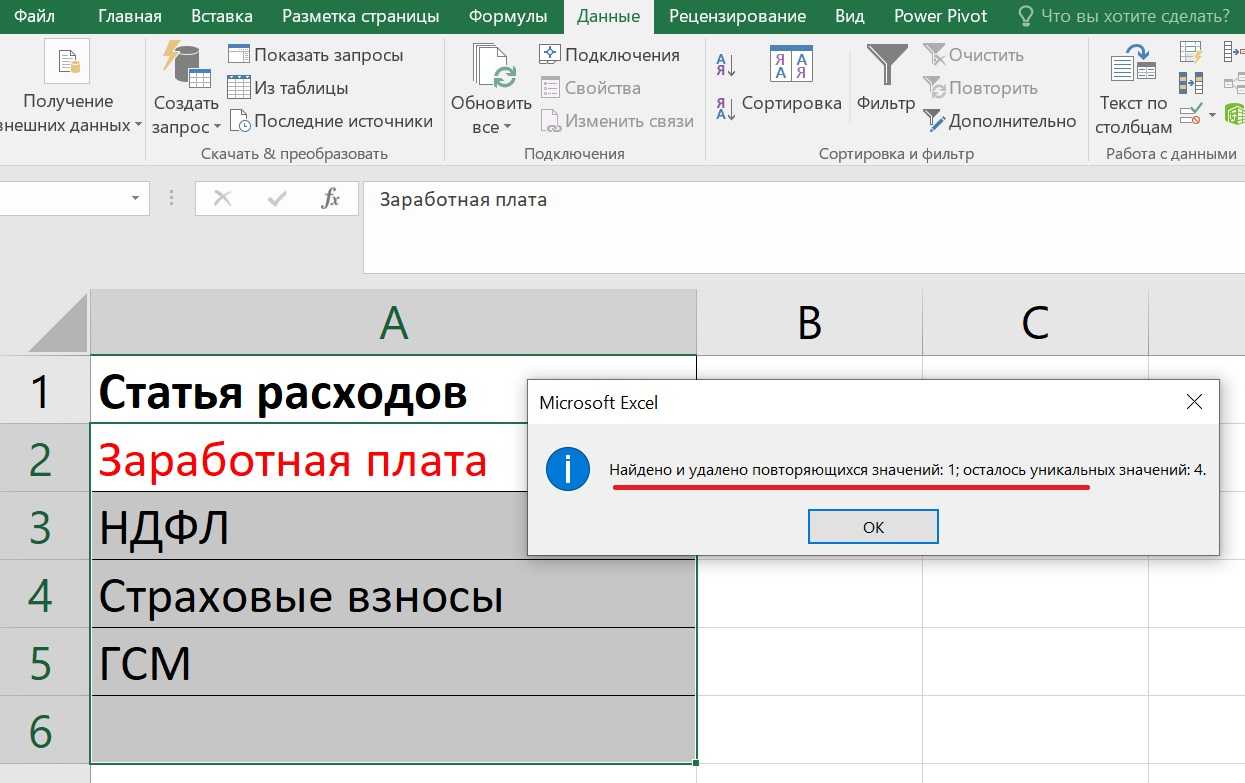Click the blue info icon in dialog
Image resolution: width=1245 pixels, height=783 pixels.
(568, 469)
